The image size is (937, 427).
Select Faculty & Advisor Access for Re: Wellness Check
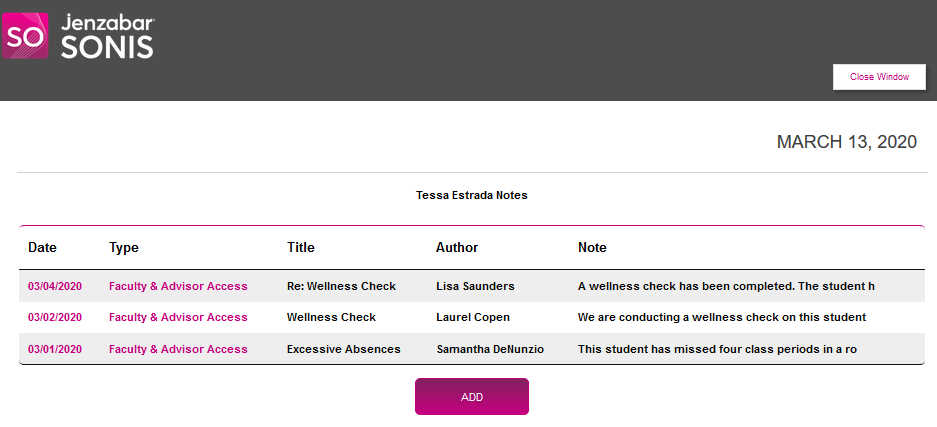click(178, 286)
